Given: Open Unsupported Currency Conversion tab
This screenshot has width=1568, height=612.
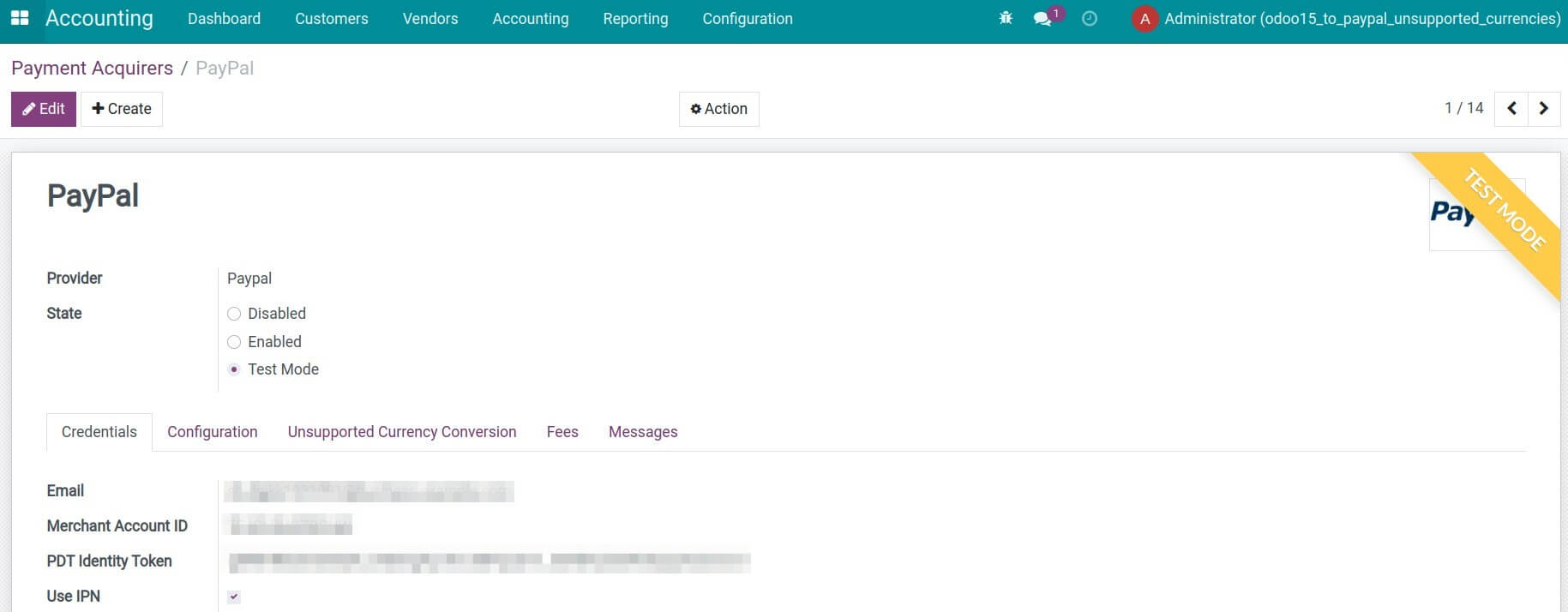Looking at the screenshot, I should (x=402, y=432).
